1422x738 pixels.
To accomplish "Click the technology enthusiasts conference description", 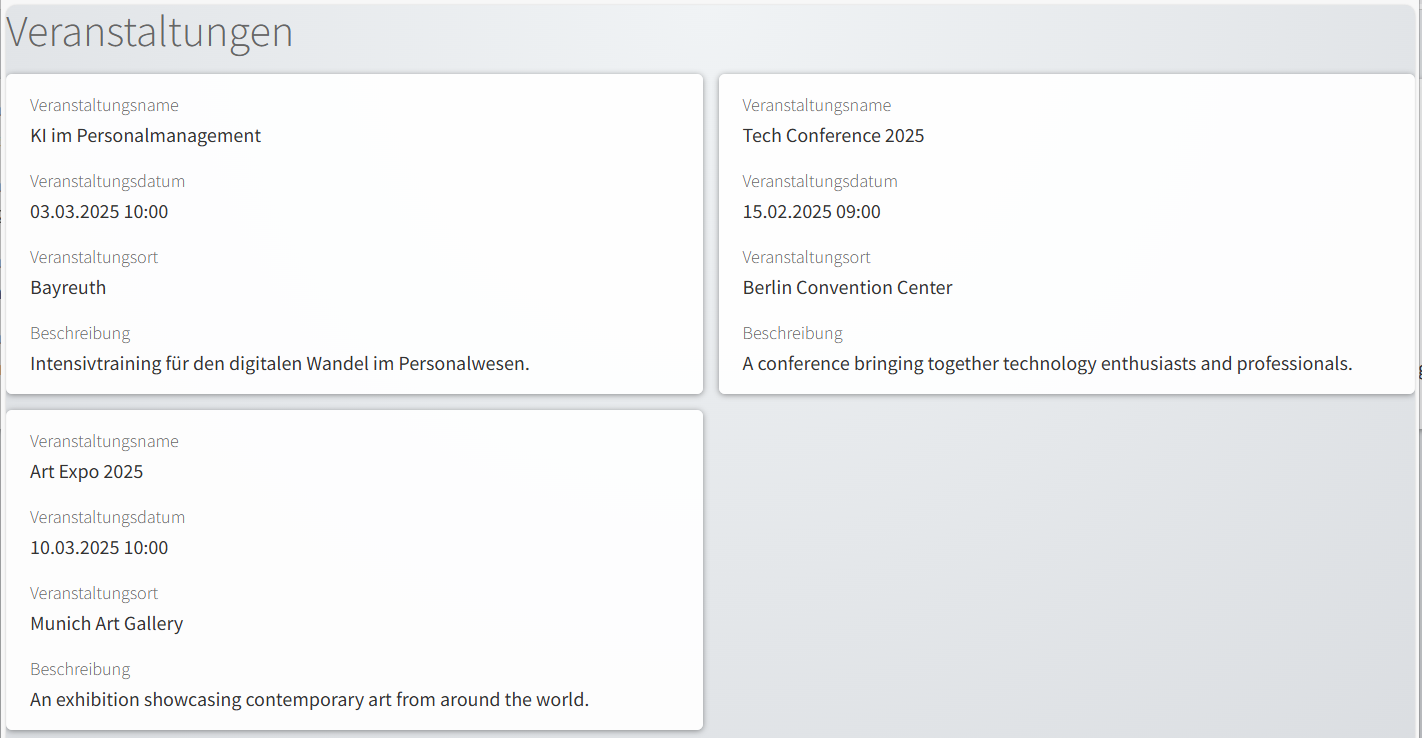I will click(1047, 364).
